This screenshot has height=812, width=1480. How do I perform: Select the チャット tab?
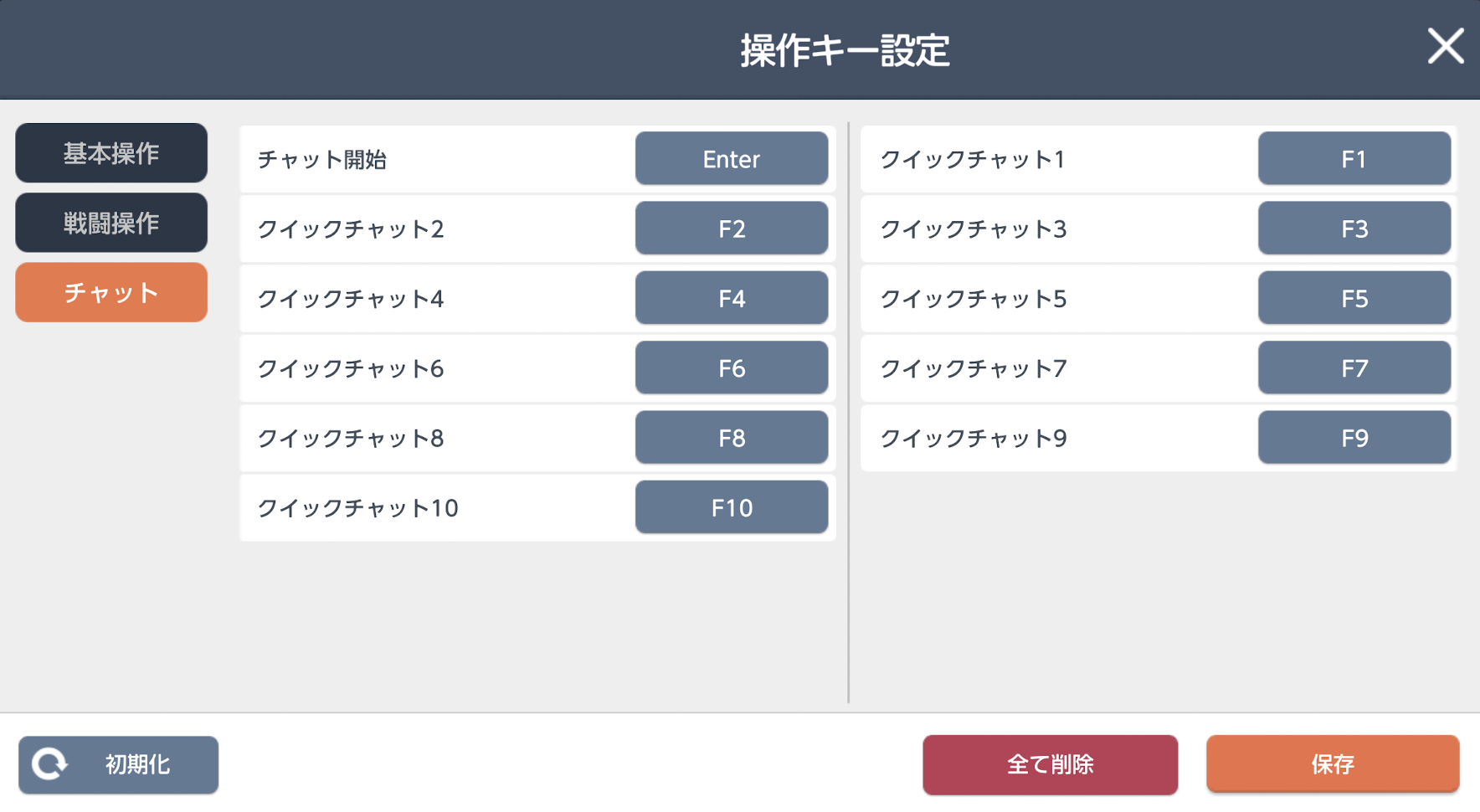point(111,292)
